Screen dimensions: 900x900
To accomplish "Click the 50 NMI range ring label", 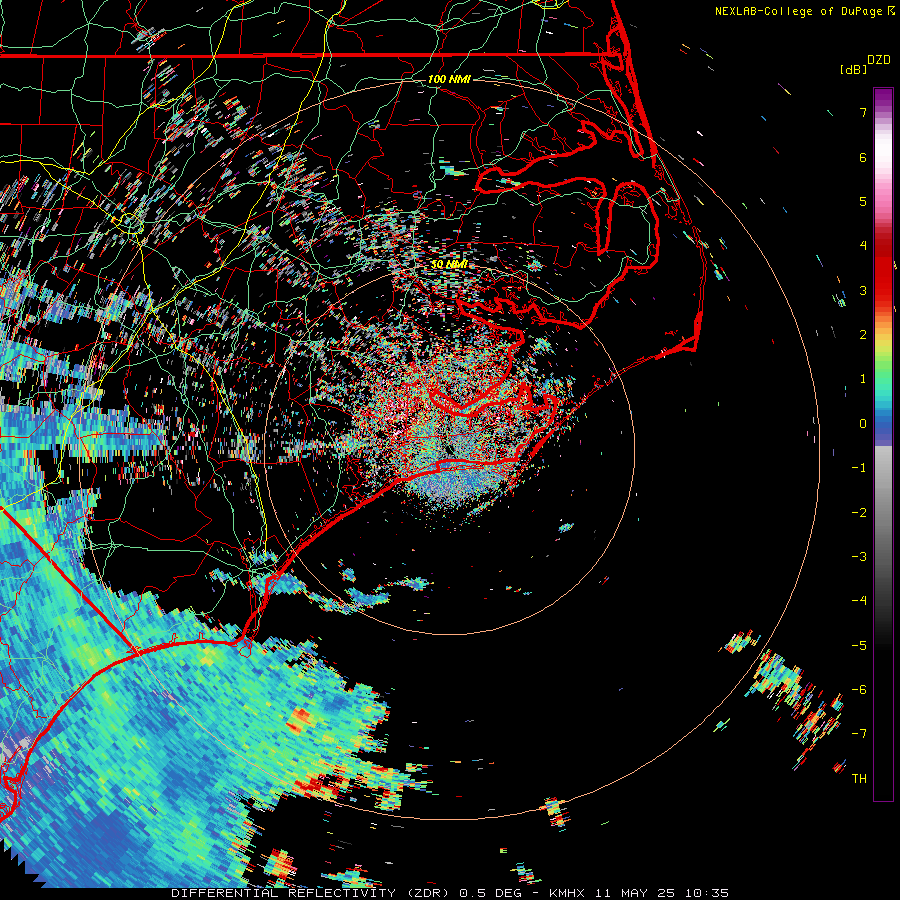I will tap(449, 264).
